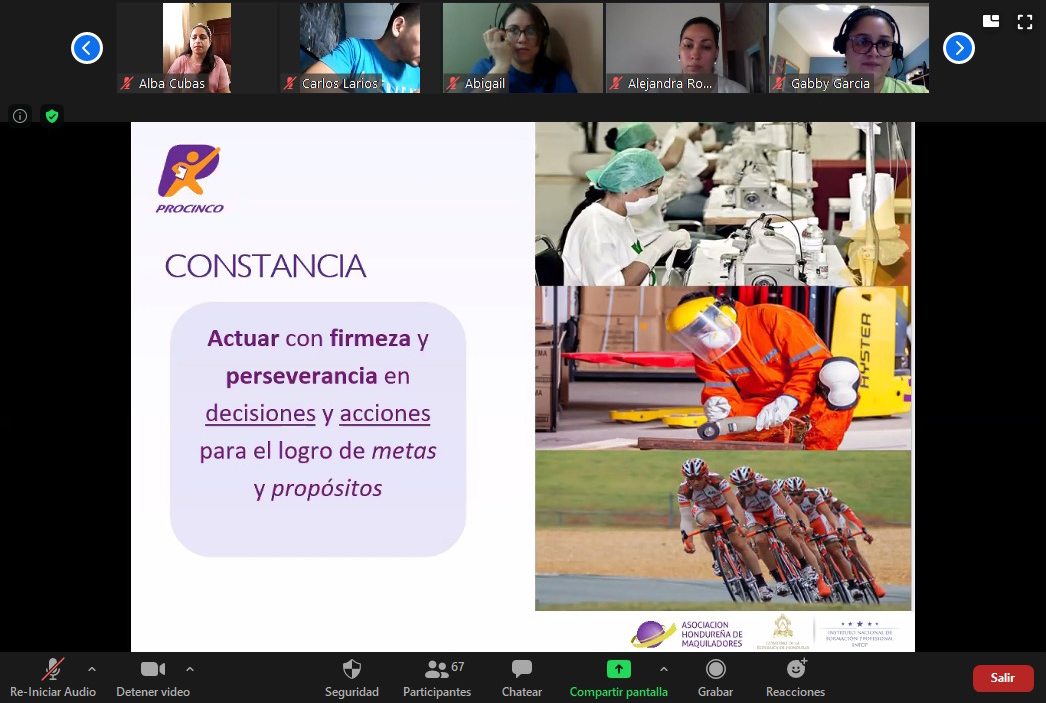
Task: Click the muted mic icon on Abigail
Action: [454, 83]
